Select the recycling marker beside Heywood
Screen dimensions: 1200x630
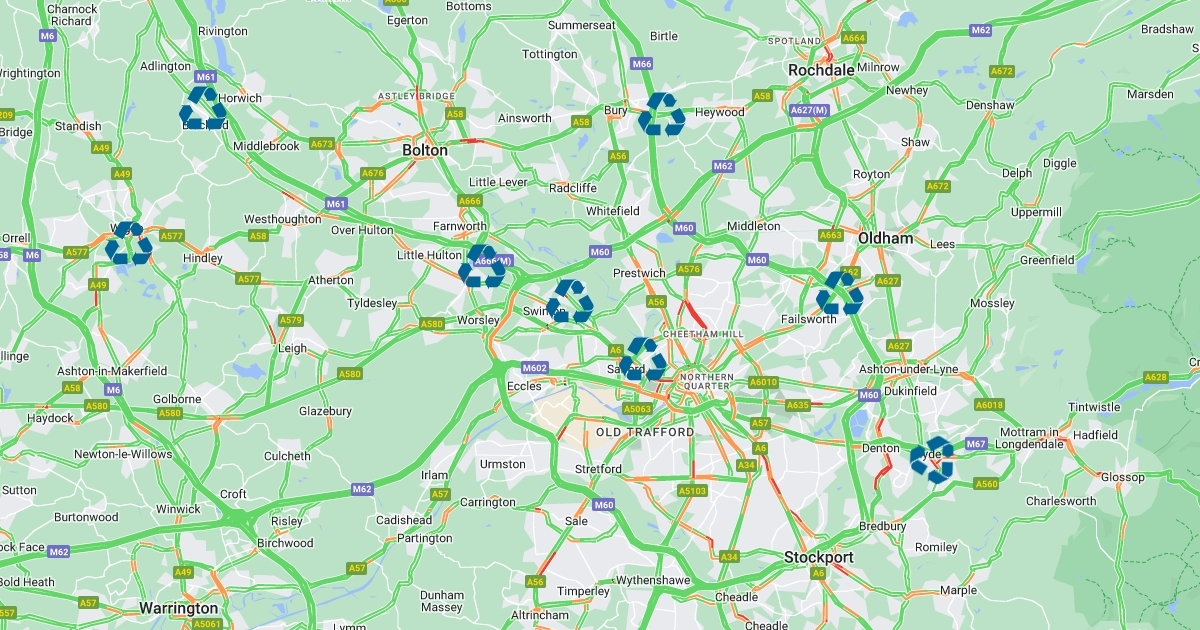pyautogui.click(x=662, y=114)
